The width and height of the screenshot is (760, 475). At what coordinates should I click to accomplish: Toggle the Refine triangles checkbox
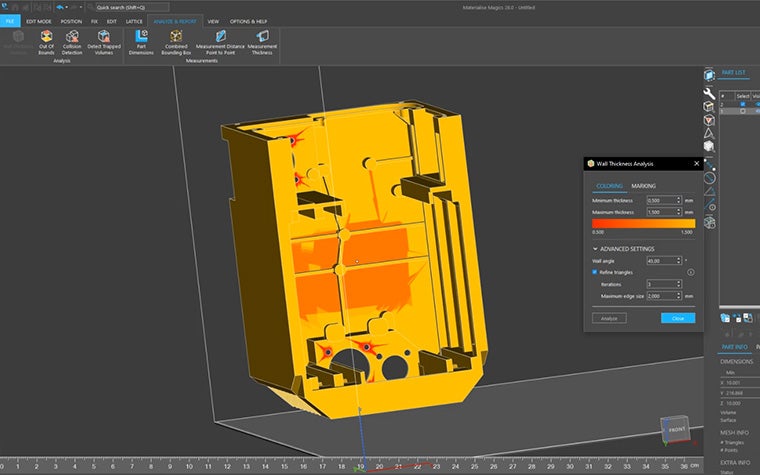point(595,272)
